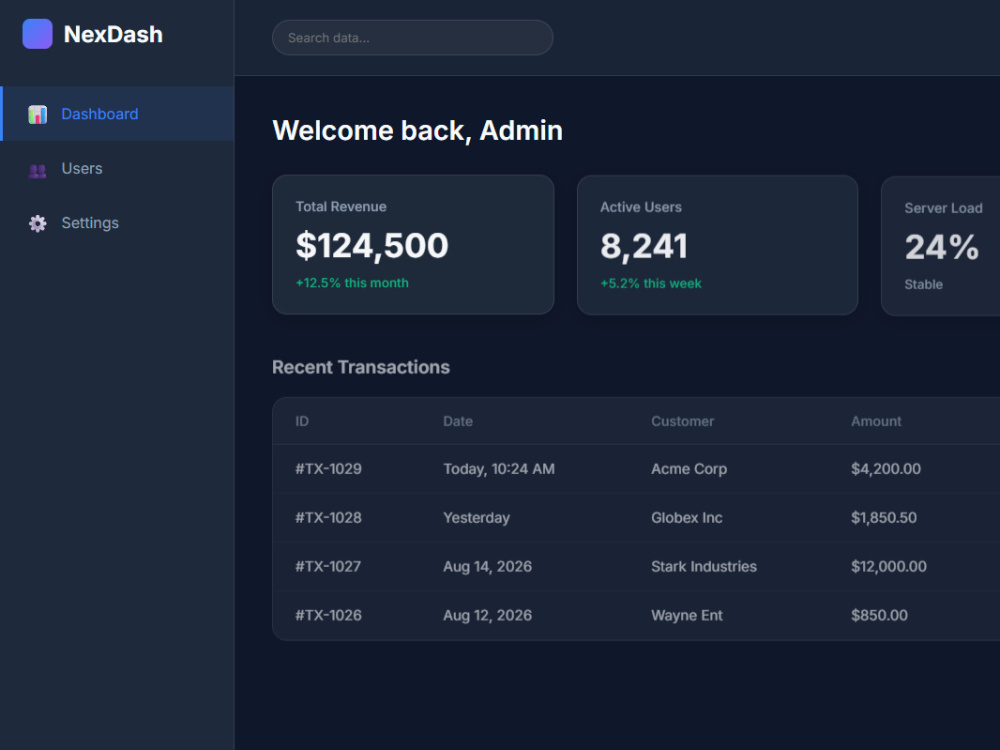
Task: Click the Stark Industries customer cell
Action: pos(704,566)
